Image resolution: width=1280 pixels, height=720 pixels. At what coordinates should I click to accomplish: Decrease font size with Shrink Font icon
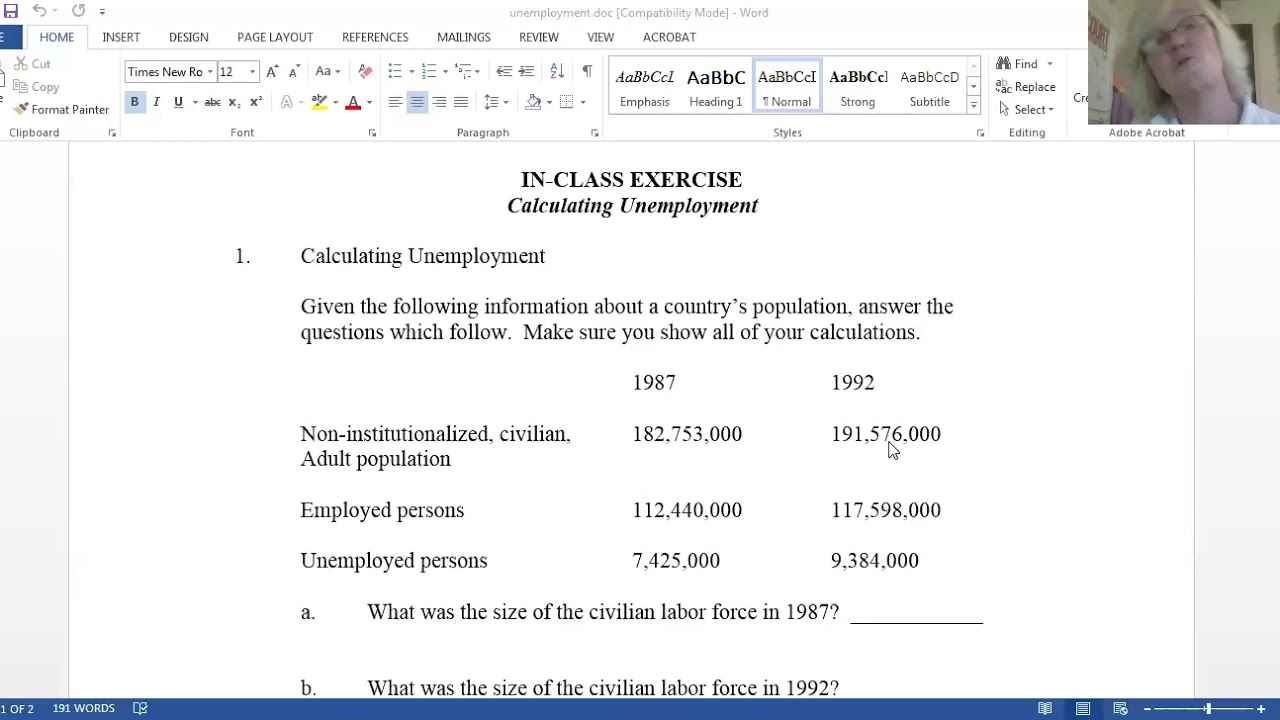pyautogui.click(x=293, y=72)
